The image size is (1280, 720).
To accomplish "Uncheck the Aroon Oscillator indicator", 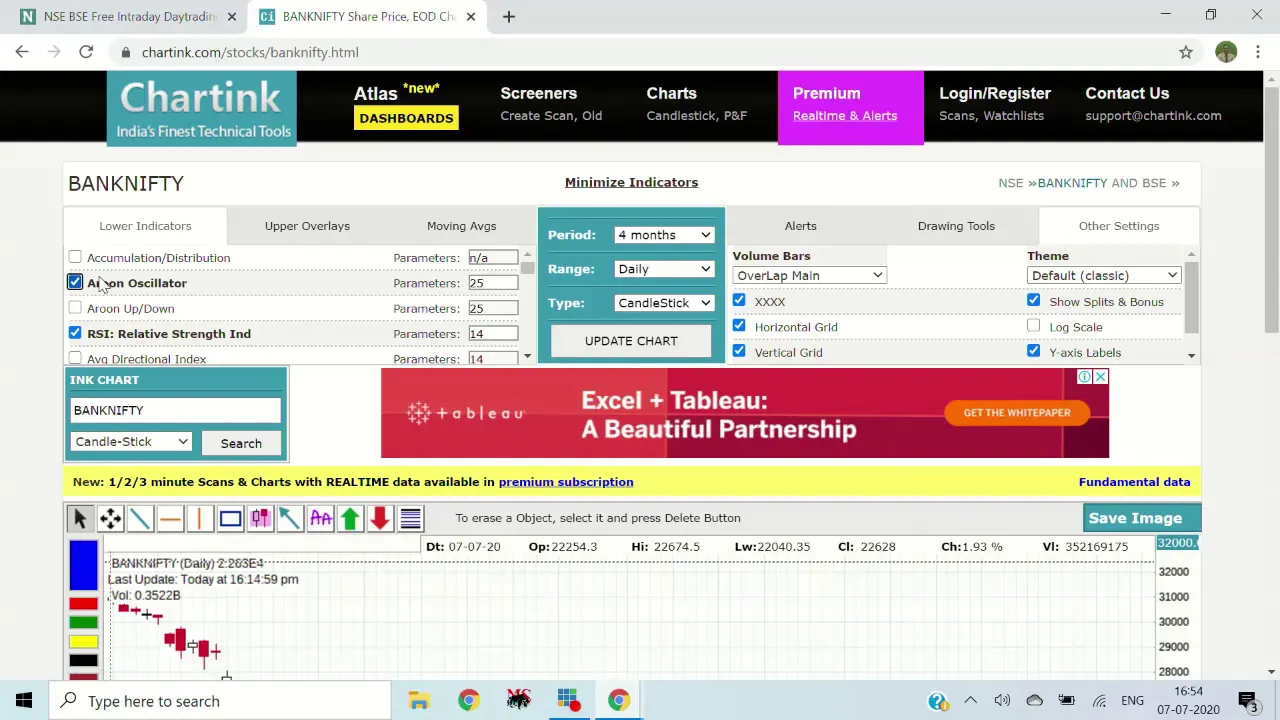I will [75, 283].
